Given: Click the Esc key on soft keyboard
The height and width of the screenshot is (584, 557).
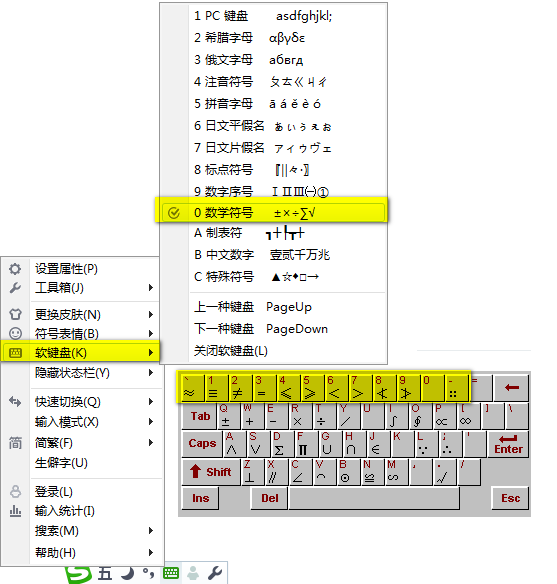Looking at the screenshot, I should [x=510, y=498].
